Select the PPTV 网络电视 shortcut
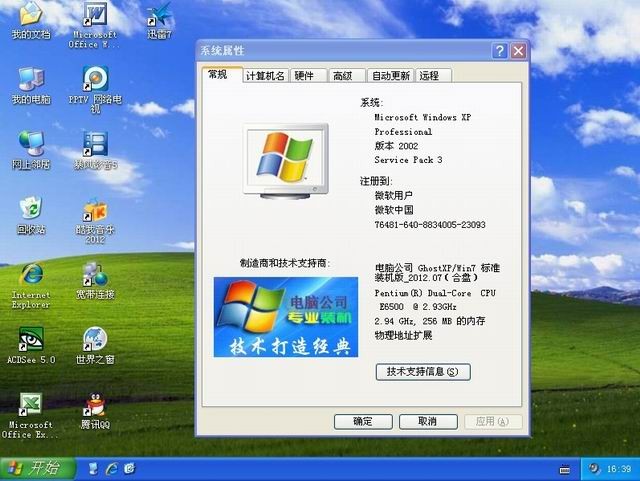Viewport: 640px width, 481px height. [95, 90]
